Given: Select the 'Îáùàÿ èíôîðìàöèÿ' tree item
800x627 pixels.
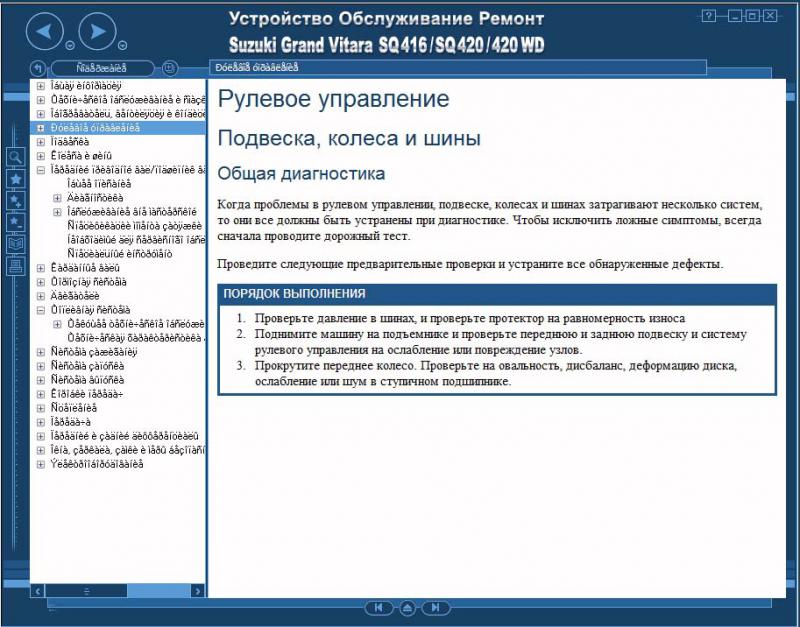Looking at the screenshot, I should point(86,86).
